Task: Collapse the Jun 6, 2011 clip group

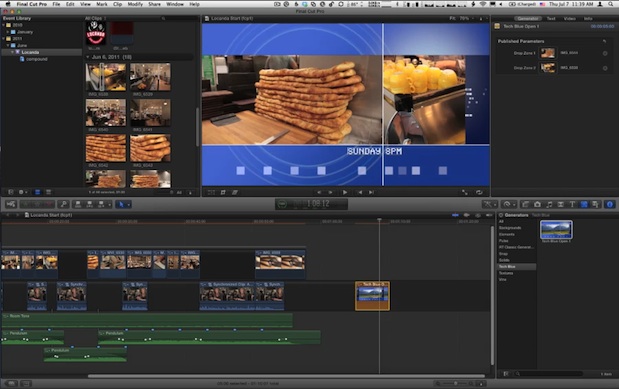Action: [88, 57]
